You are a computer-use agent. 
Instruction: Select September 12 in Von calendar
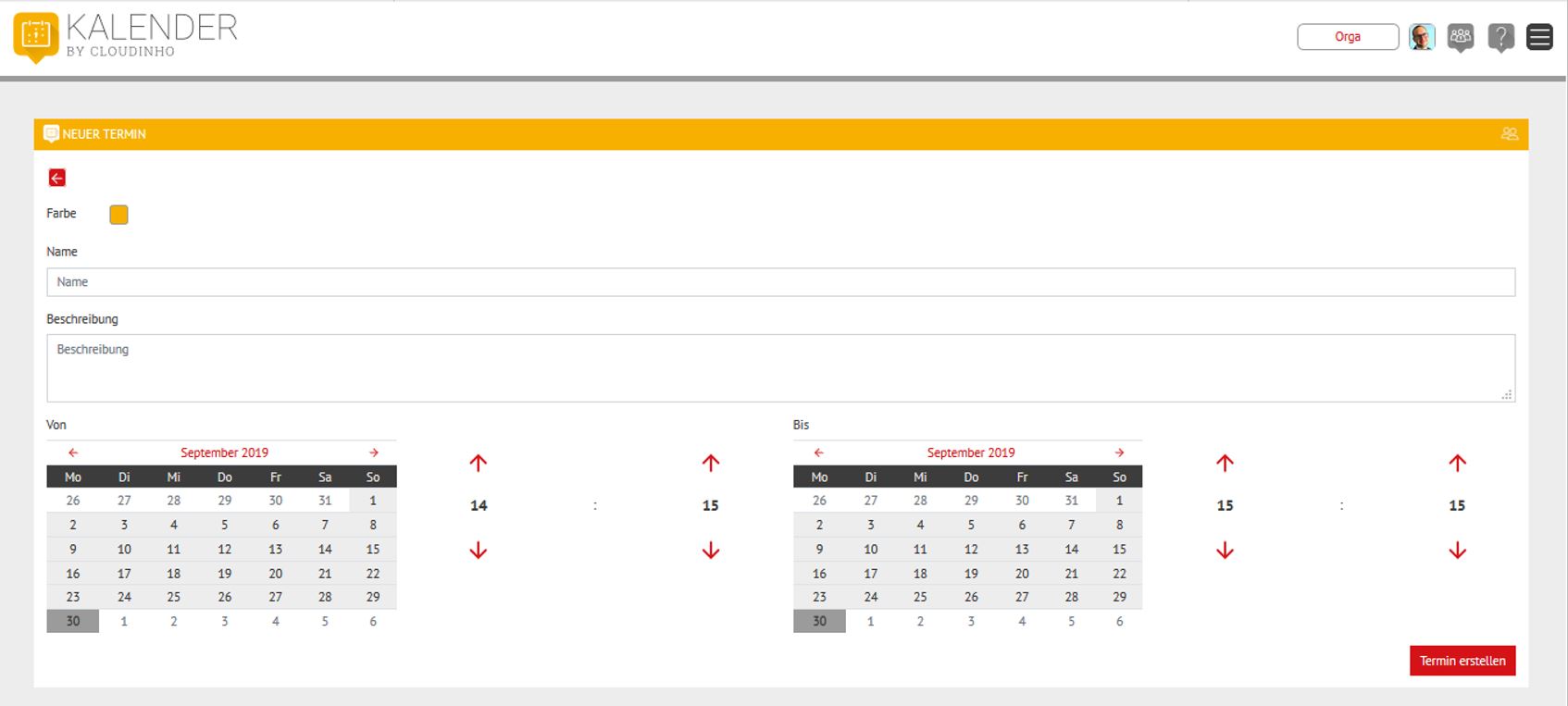224,549
